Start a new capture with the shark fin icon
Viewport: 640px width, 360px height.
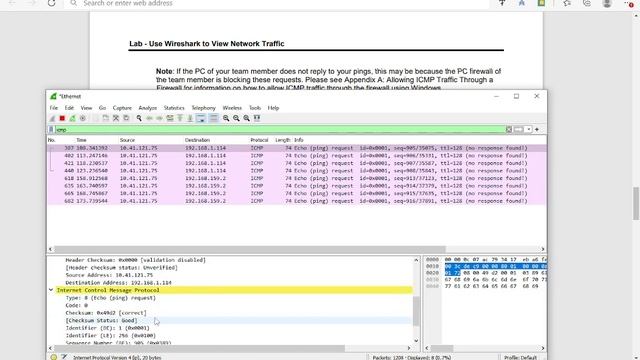(x=52, y=118)
